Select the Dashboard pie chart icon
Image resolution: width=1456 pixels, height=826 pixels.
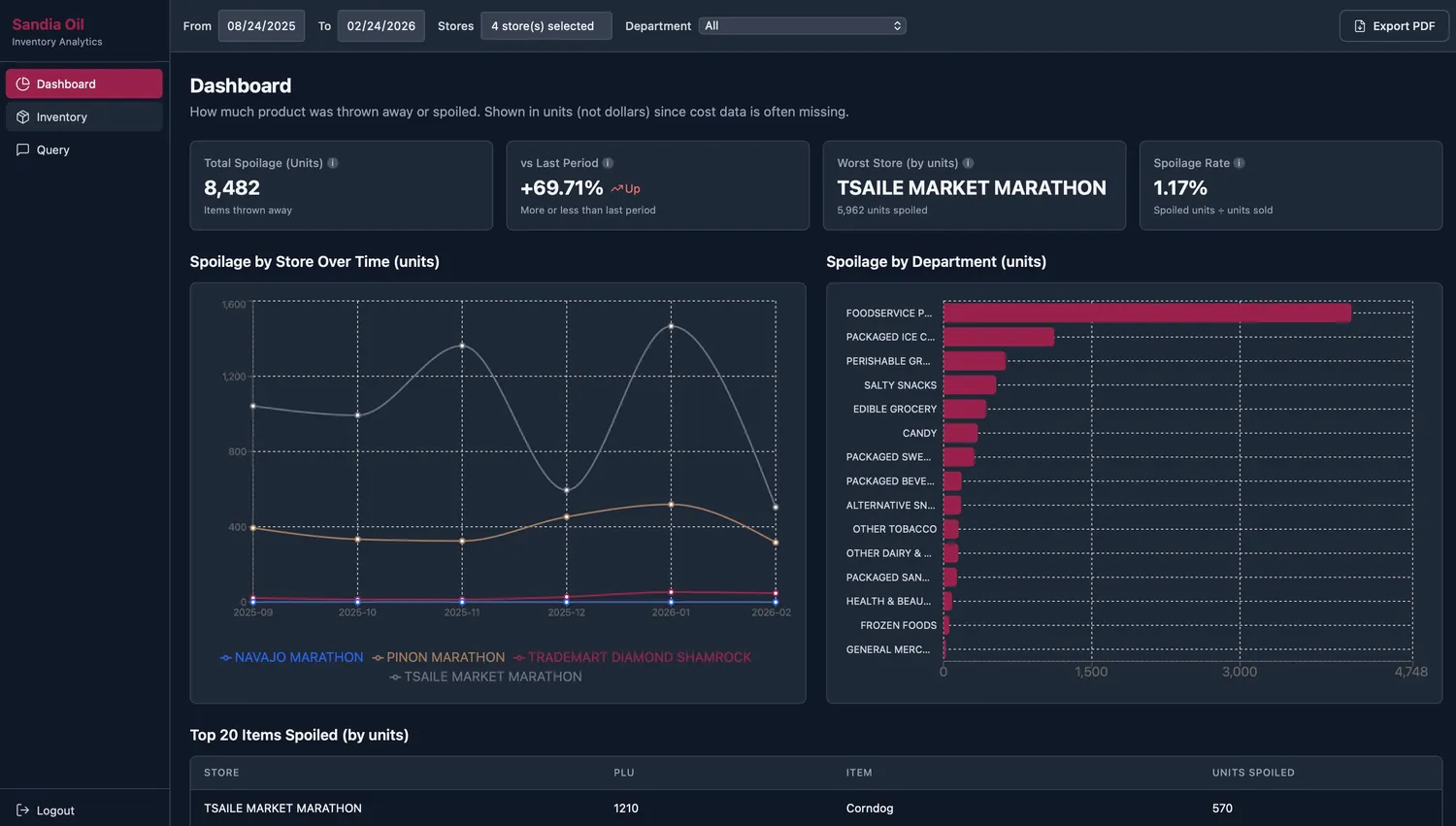[x=21, y=83]
